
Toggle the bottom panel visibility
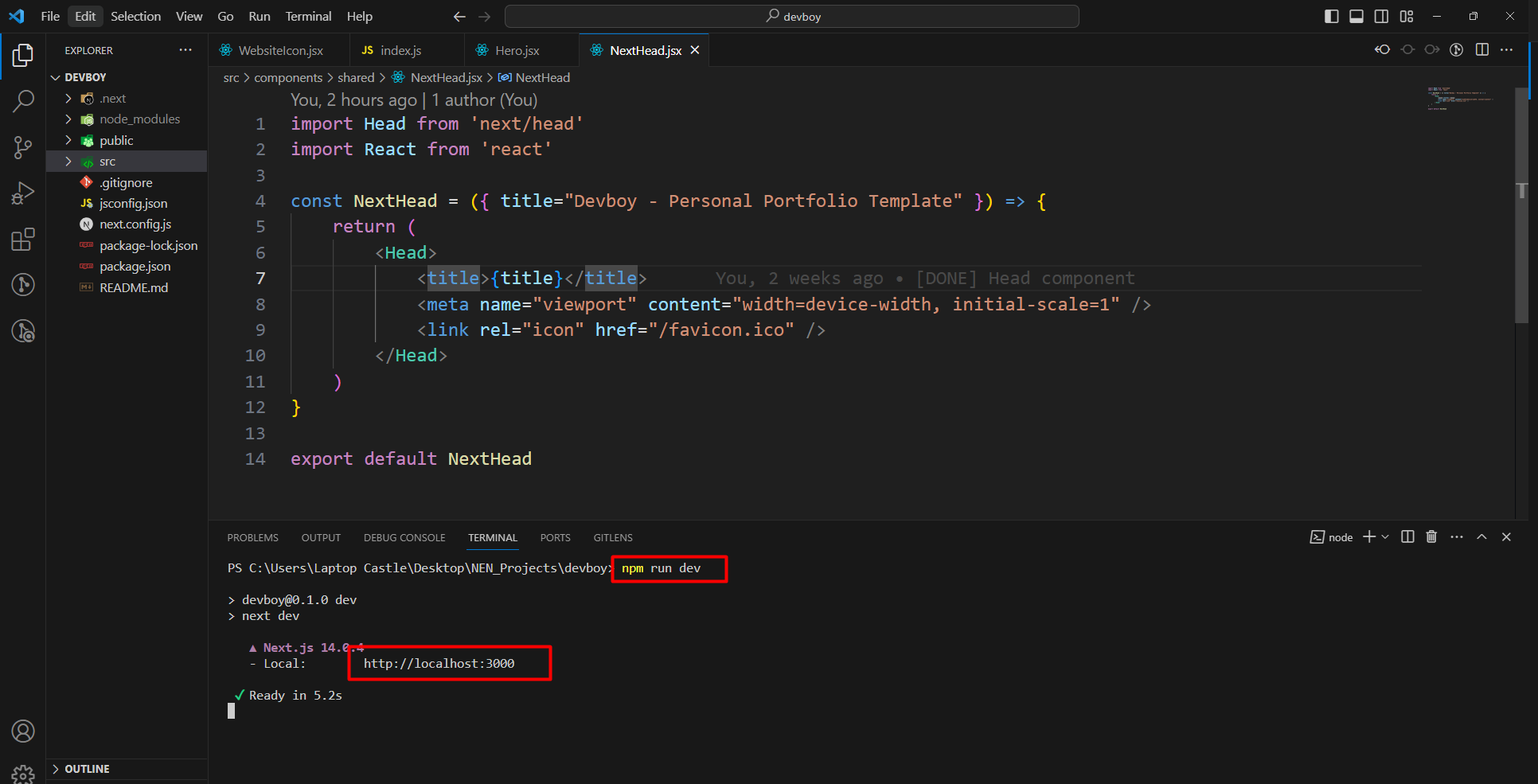1356,17
